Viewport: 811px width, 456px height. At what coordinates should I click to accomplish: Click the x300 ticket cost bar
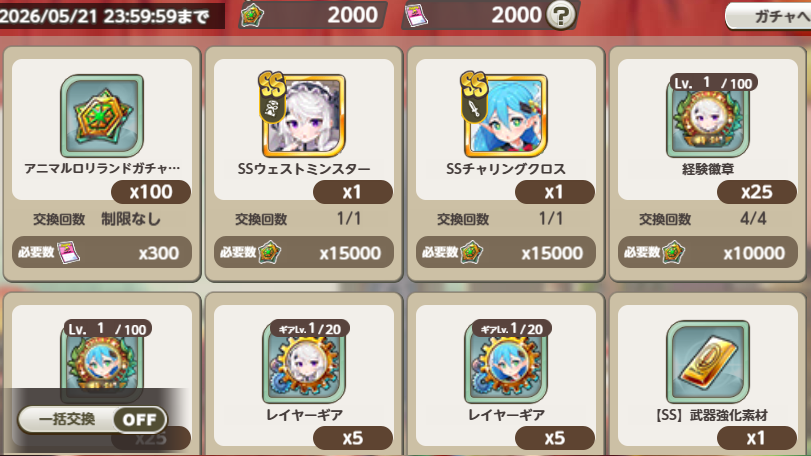(x=102, y=252)
